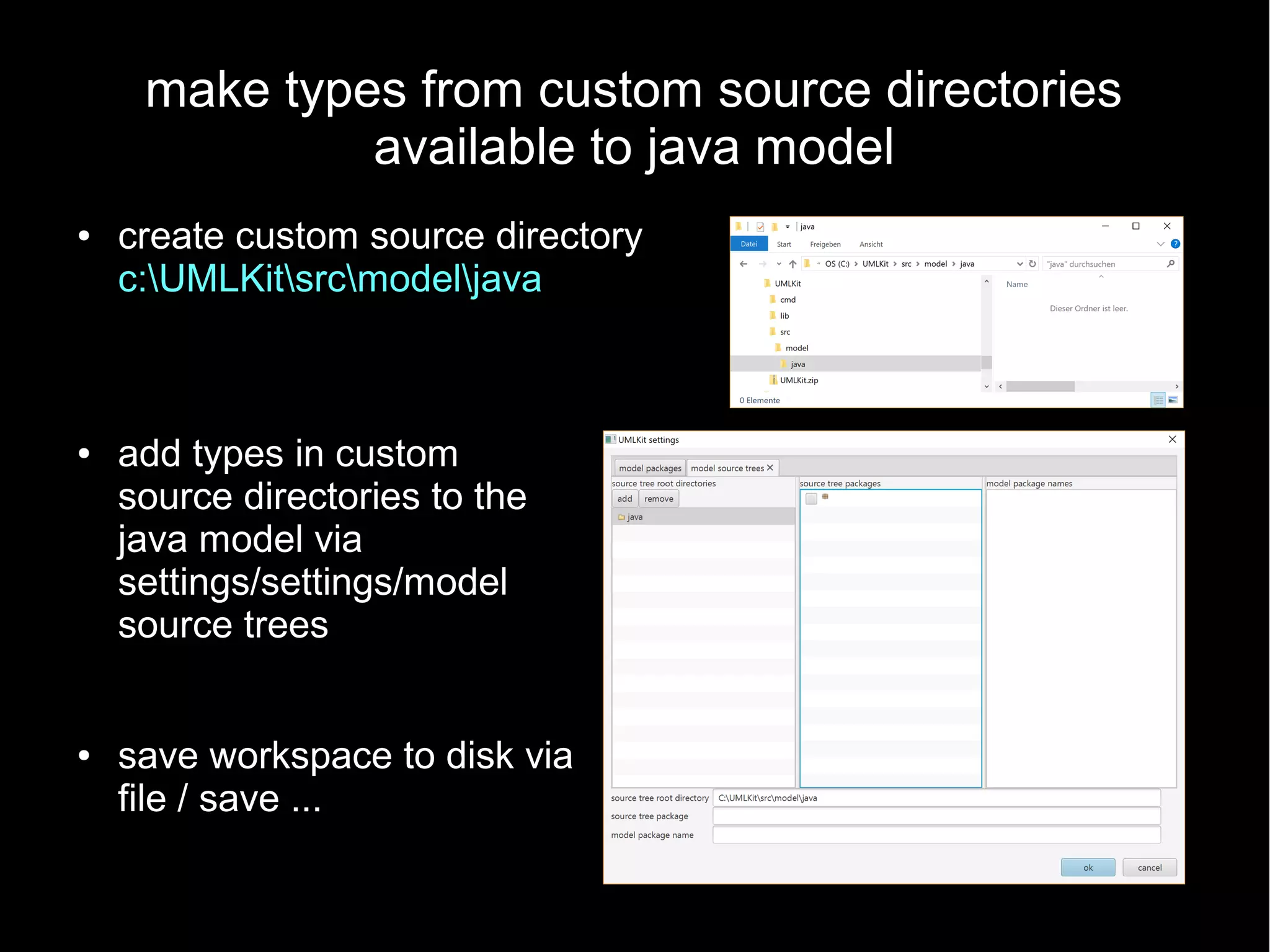Open recent locations dropdown next to forward arrow
The height and width of the screenshot is (952, 1270).
(x=779, y=264)
